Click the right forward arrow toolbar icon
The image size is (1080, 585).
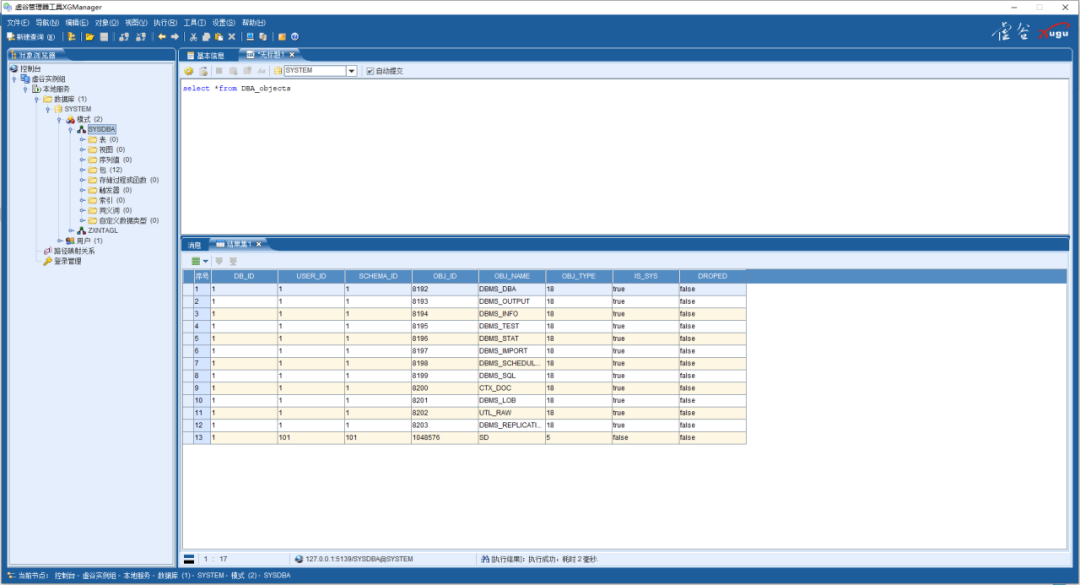click(x=174, y=37)
